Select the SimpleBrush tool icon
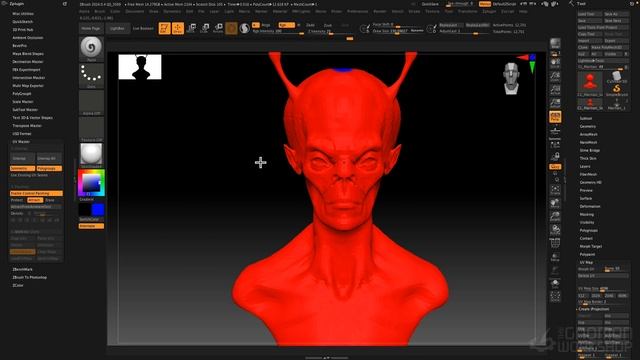Image resolution: width=640 pixels, height=360 pixels. coord(617,89)
